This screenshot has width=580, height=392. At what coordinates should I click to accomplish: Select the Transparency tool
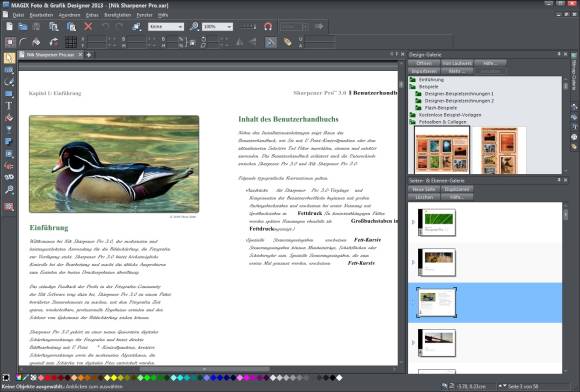click(9, 130)
